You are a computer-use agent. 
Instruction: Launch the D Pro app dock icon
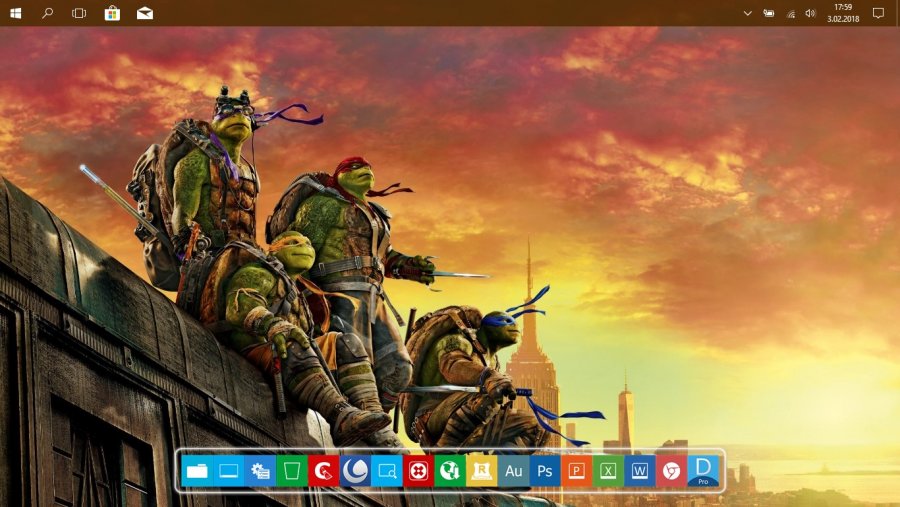click(703, 471)
